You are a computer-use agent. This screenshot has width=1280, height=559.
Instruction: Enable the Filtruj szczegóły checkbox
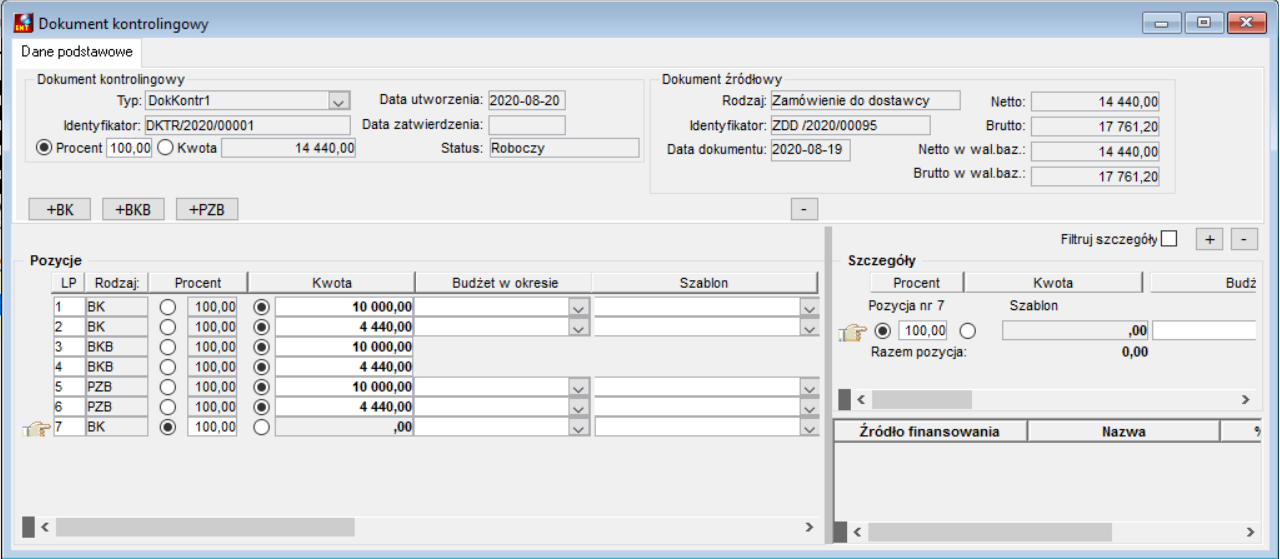tap(1170, 239)
